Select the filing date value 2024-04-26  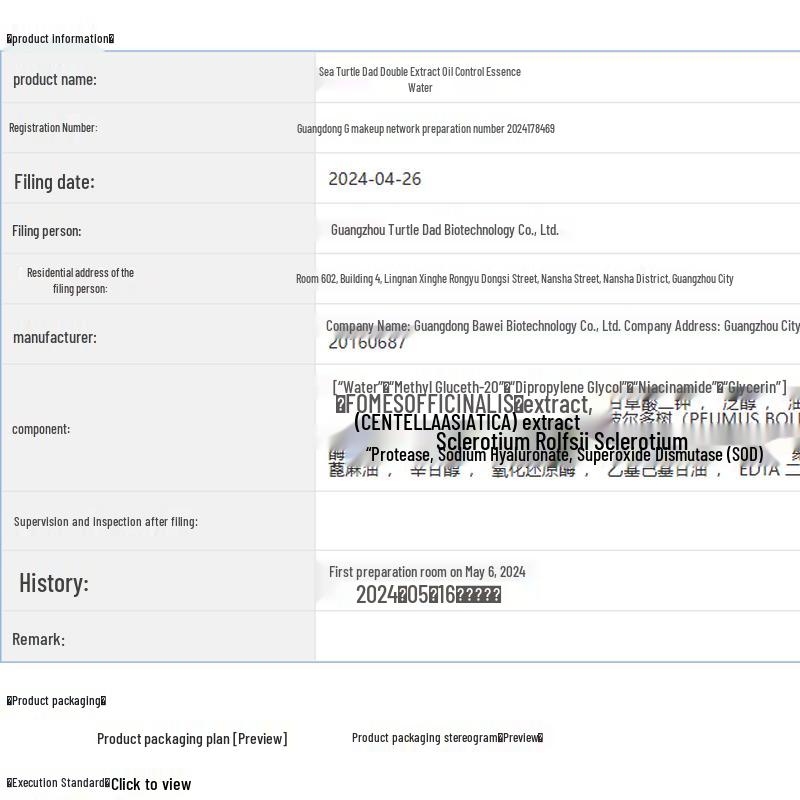point(374,179)
